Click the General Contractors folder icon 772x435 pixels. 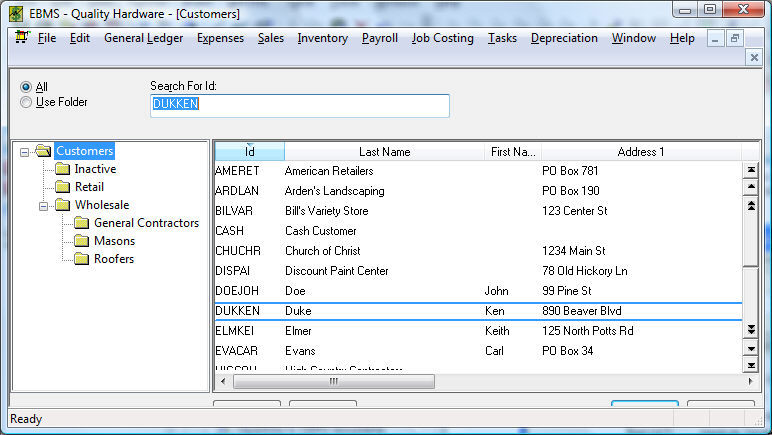pos(81,223)
